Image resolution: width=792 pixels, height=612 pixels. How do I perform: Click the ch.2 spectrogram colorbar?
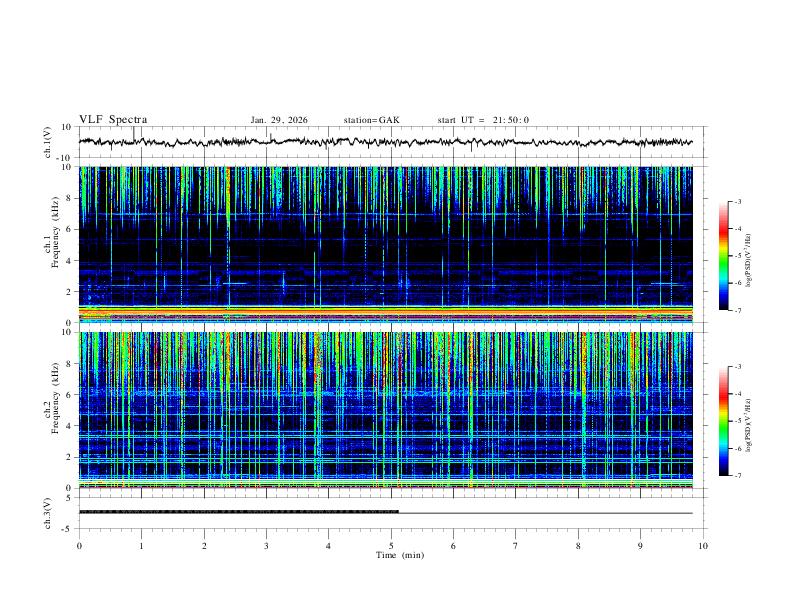point(723,421)
